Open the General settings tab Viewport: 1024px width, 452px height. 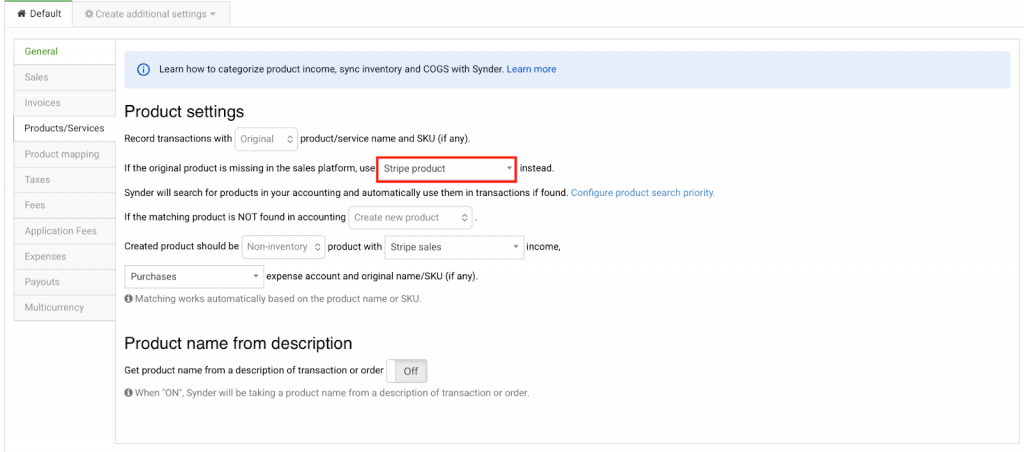tap(64, 52)
